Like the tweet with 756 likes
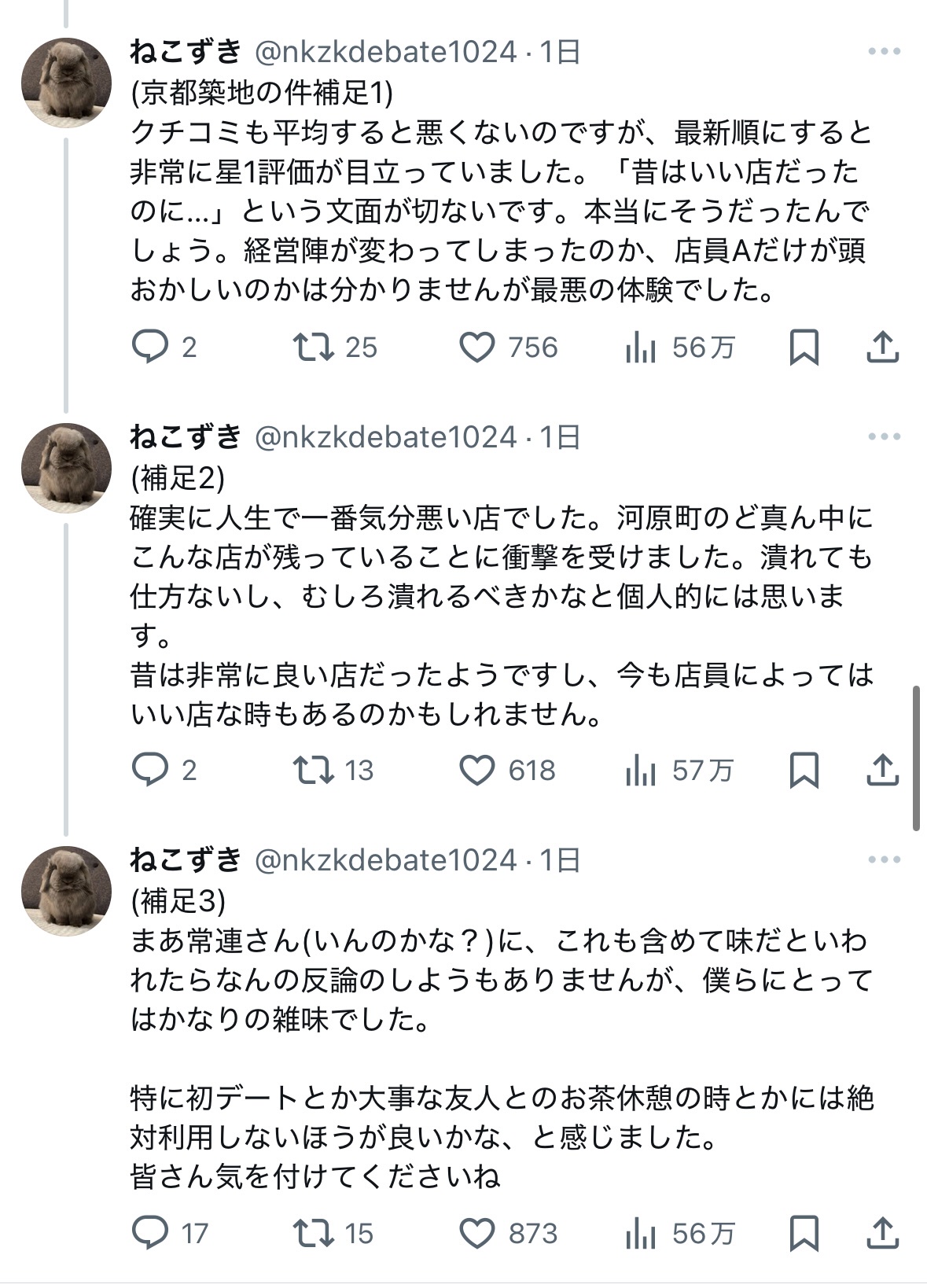The height and width of the screenshot is (1288, 927). (x=477, y=347)
